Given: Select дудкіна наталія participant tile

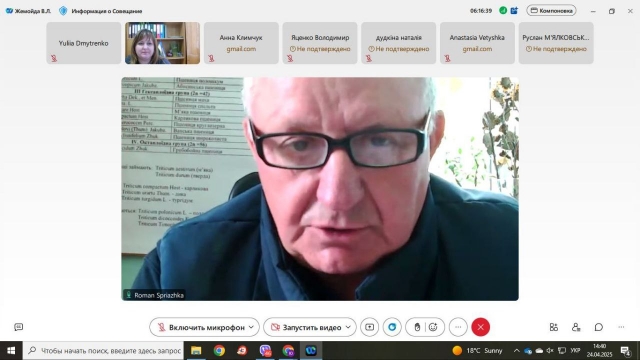Looking at the screenshot, I should pos(399,43).
